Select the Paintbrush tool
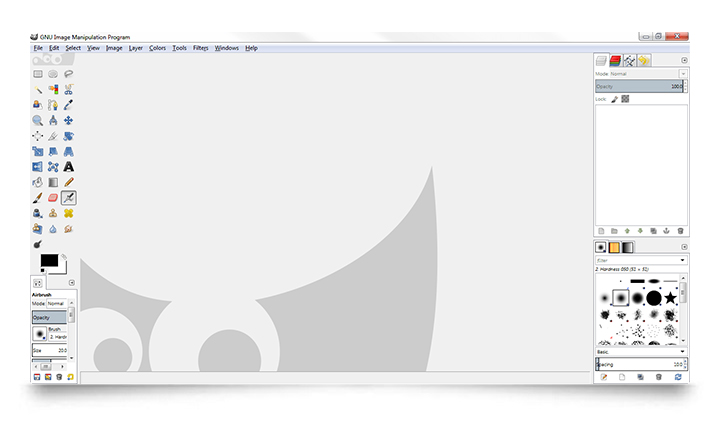The image size is (725, 436). click(x=38, y=198)
